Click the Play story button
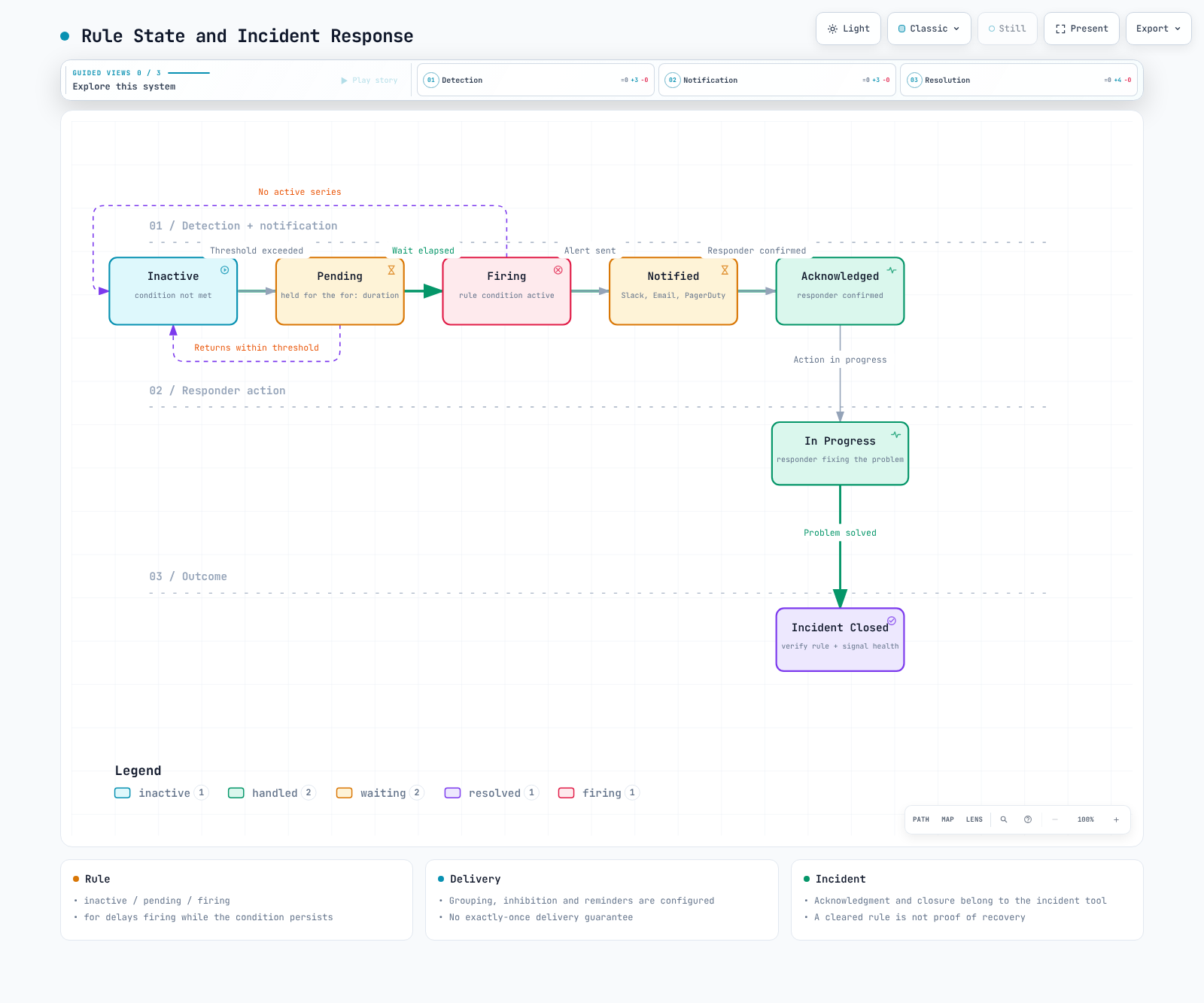 coord(369,81)
